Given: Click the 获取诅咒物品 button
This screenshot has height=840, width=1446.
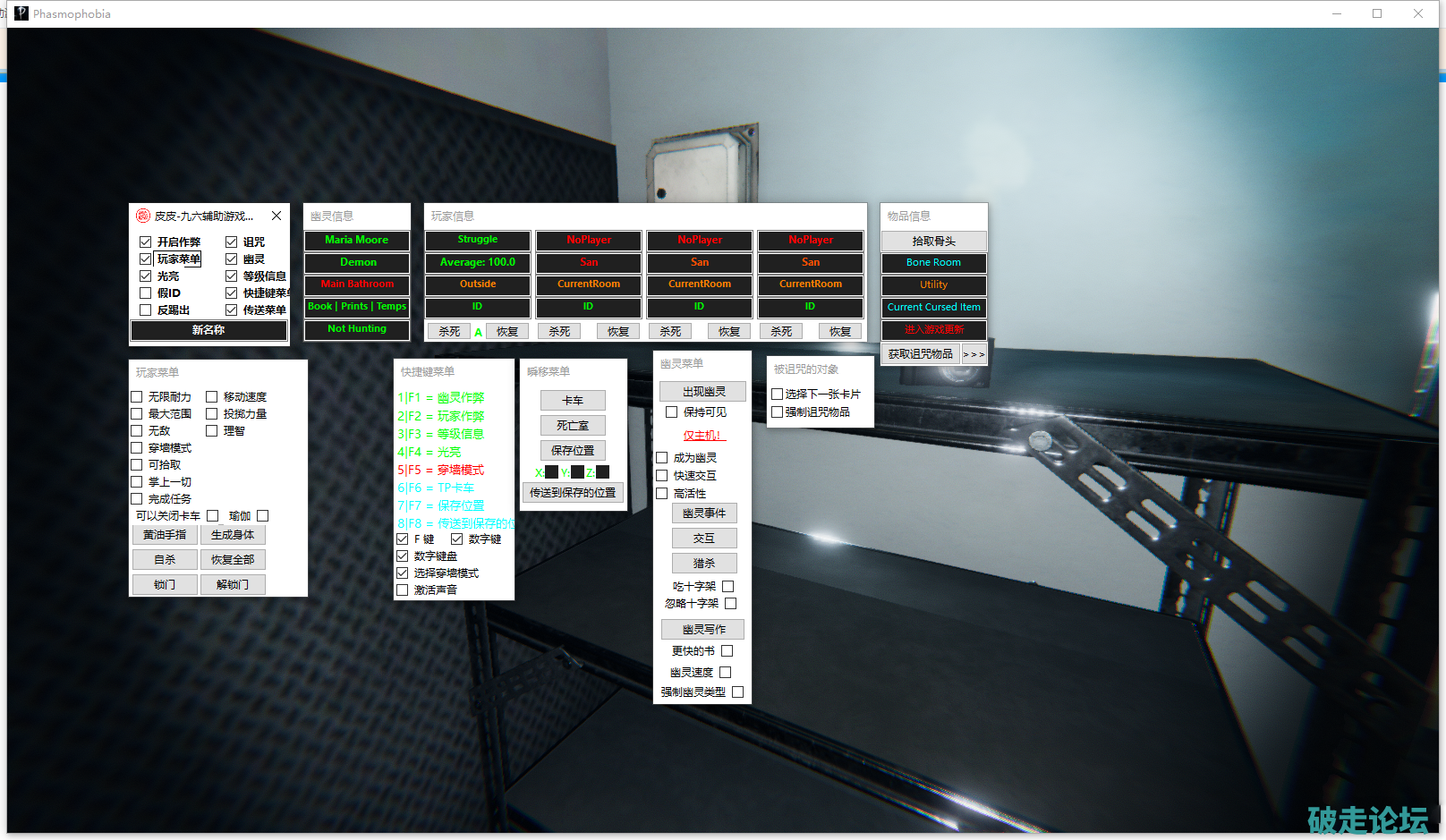Looking at the screenshot, I should point(920,354).
